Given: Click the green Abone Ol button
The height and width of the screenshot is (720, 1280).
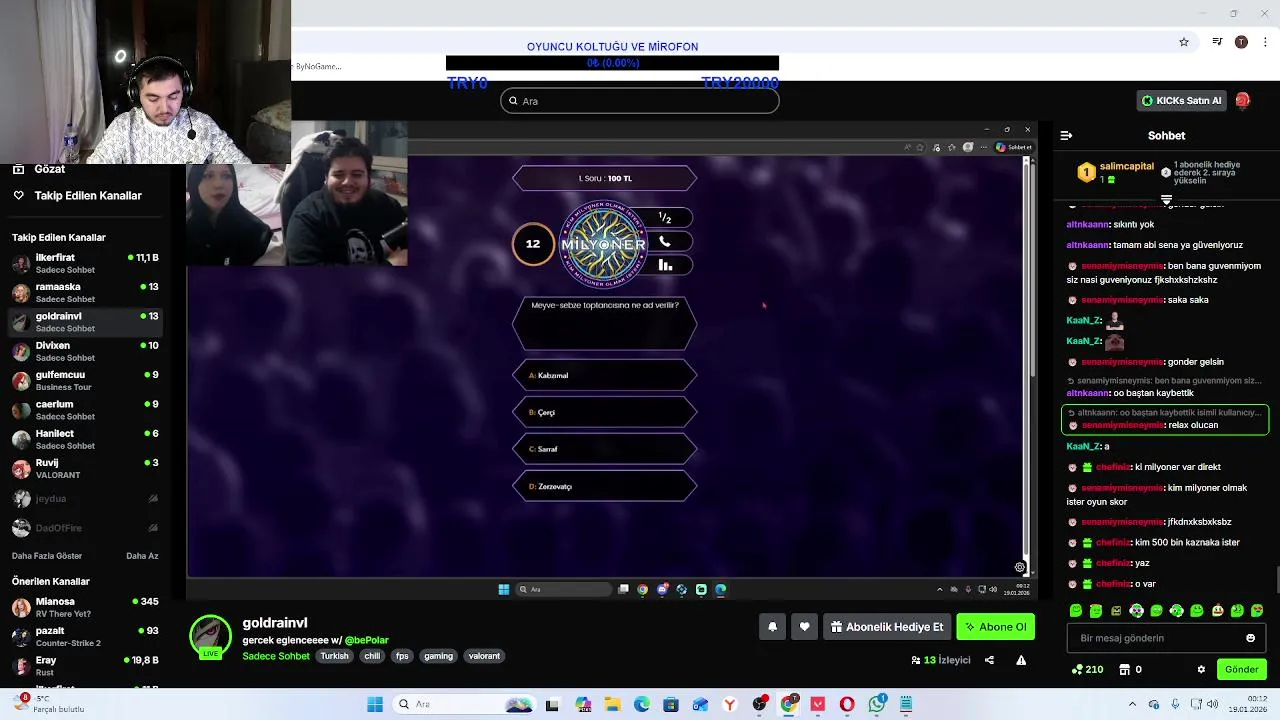Looking at the screenshot, I should pyautogui.click(x=995, y=627).
